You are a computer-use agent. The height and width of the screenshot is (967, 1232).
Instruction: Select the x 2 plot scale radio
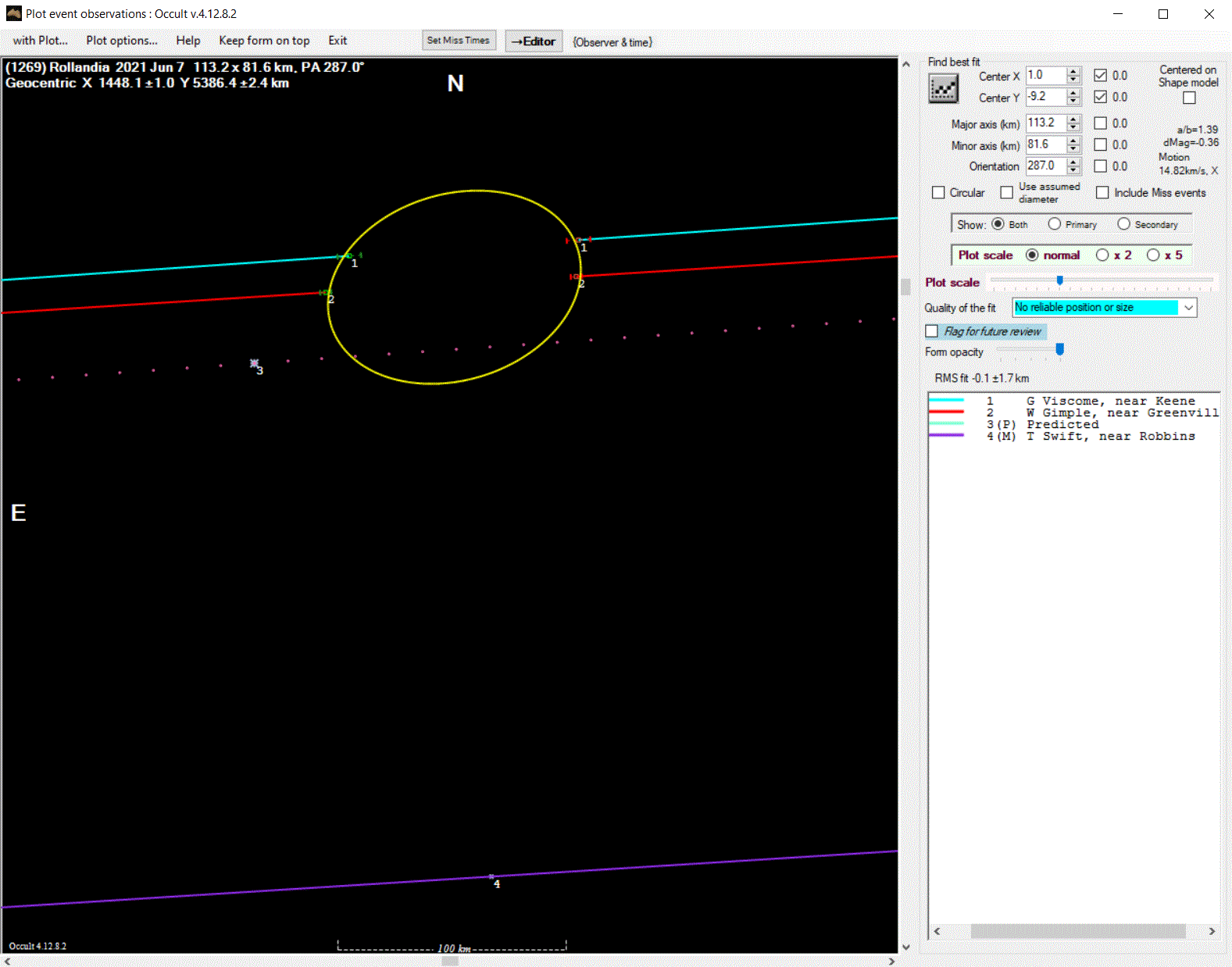1102,255
